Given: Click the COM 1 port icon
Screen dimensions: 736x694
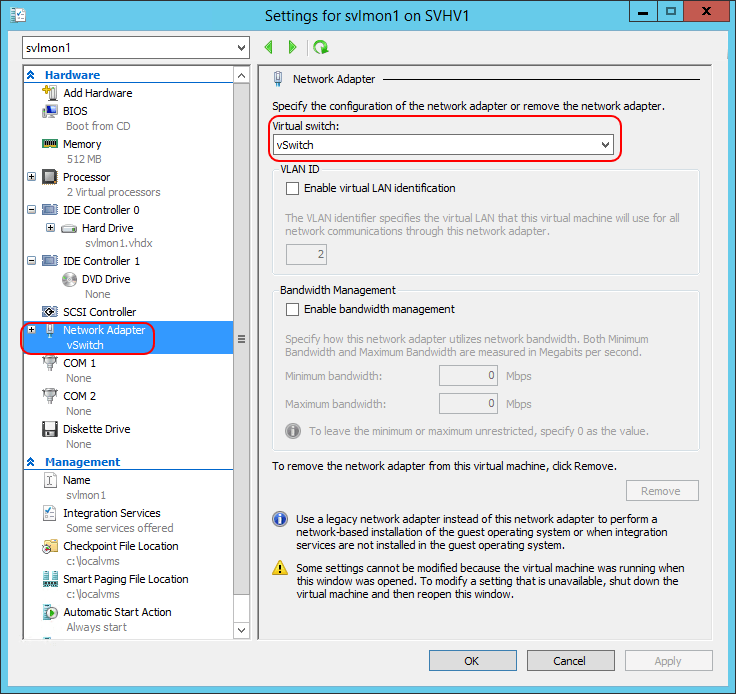Looking at the screenshot, I should click(50, 363).
